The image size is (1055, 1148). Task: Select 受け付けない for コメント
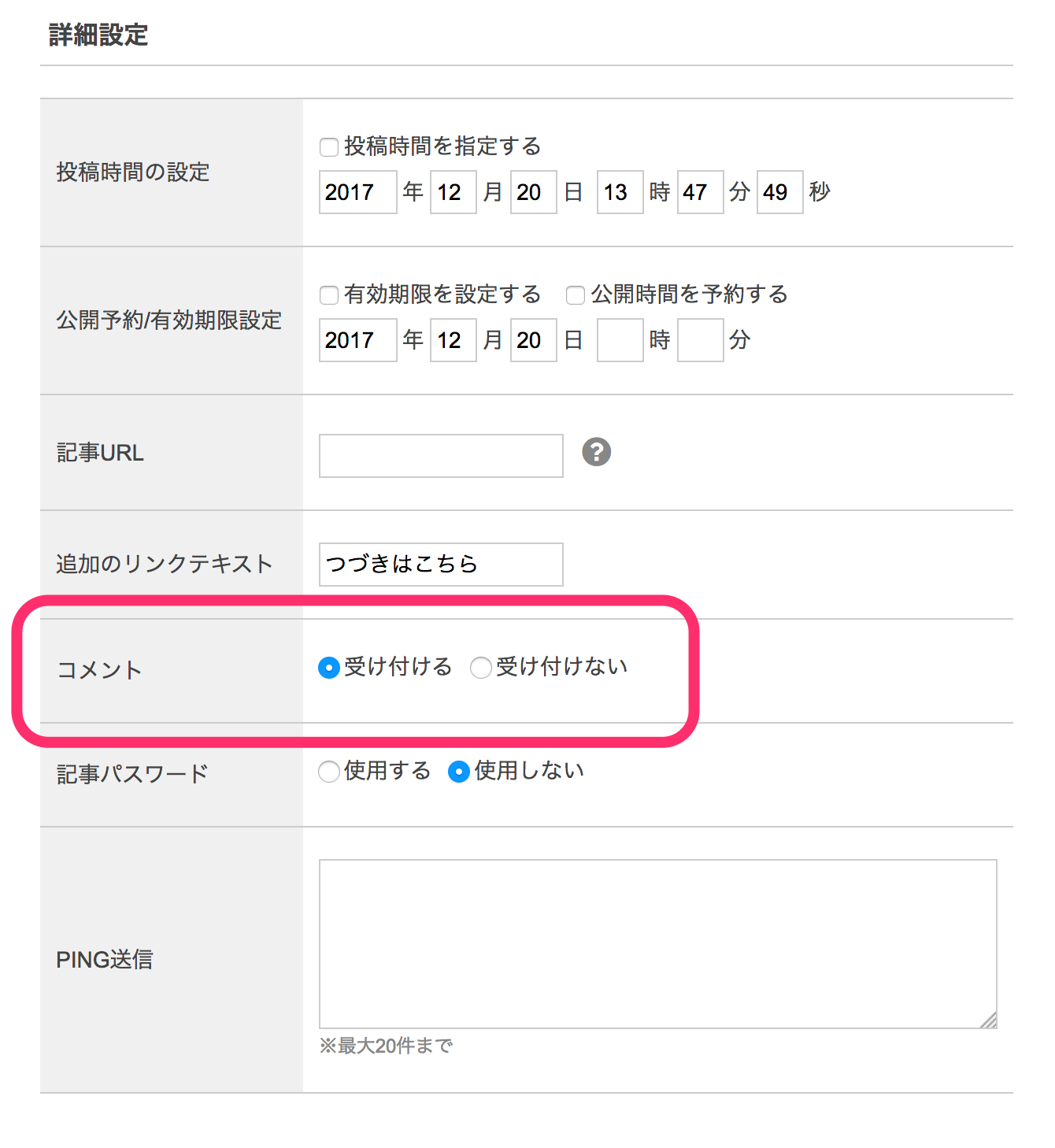click(481, 667)
